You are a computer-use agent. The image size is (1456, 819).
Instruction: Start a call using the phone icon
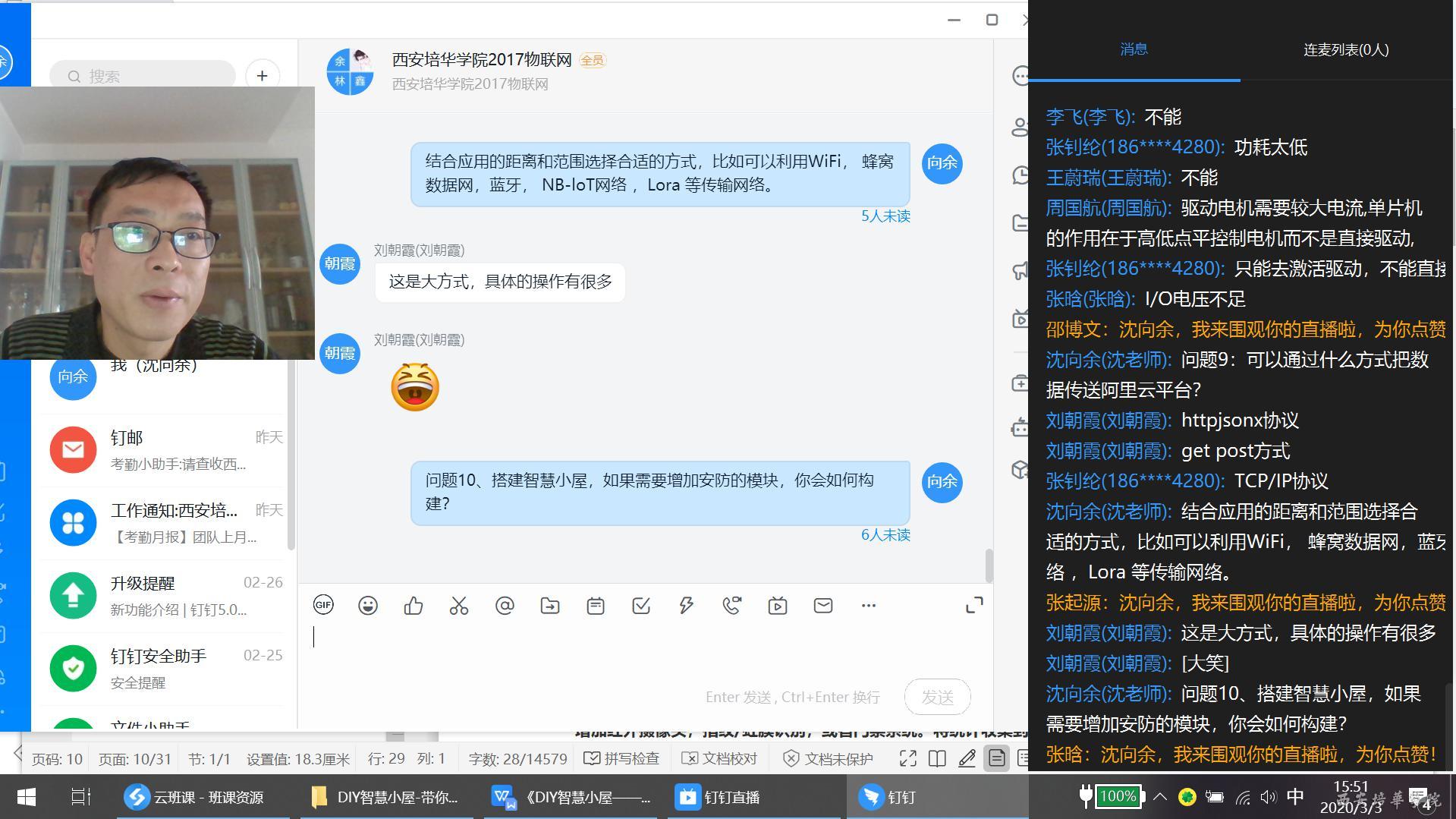(x=732, y=605)
